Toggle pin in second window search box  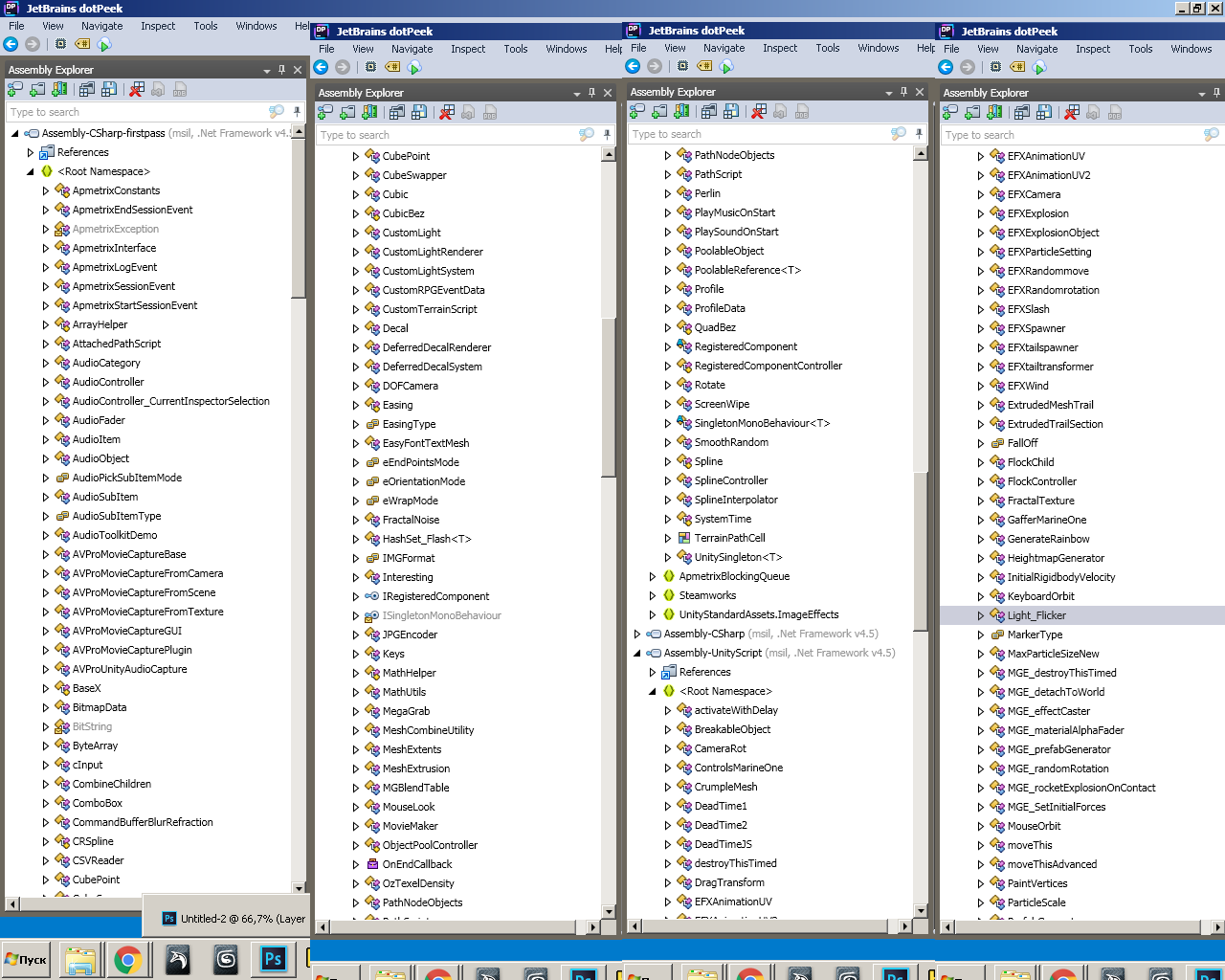[x=607, y=135]
